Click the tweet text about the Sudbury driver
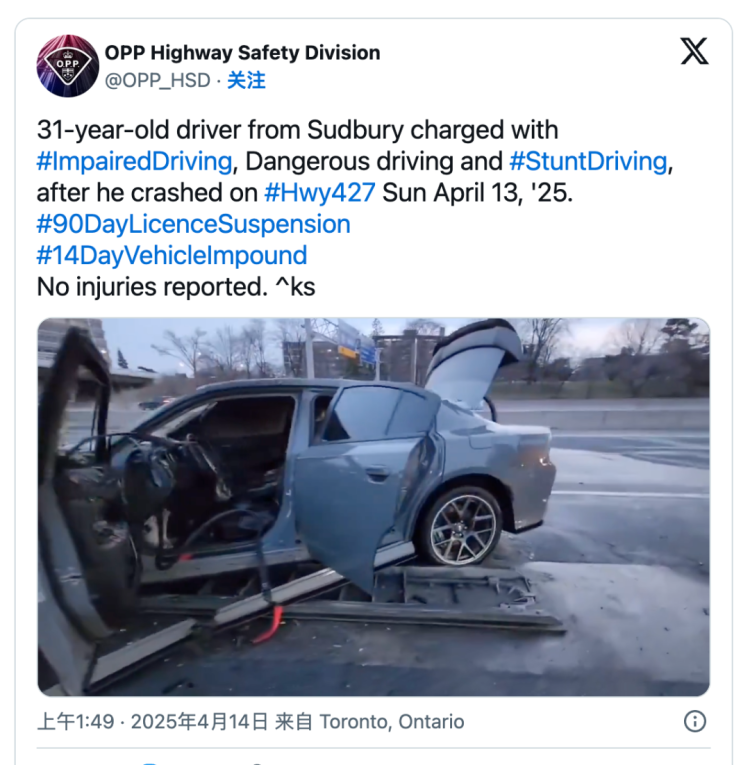This screenshot has width=750, height=765. pyautogui.click(x=355, y=208)
